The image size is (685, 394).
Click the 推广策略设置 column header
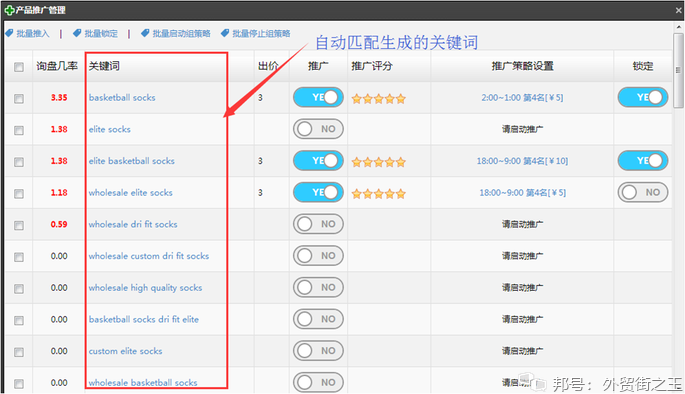pos(522,66)
